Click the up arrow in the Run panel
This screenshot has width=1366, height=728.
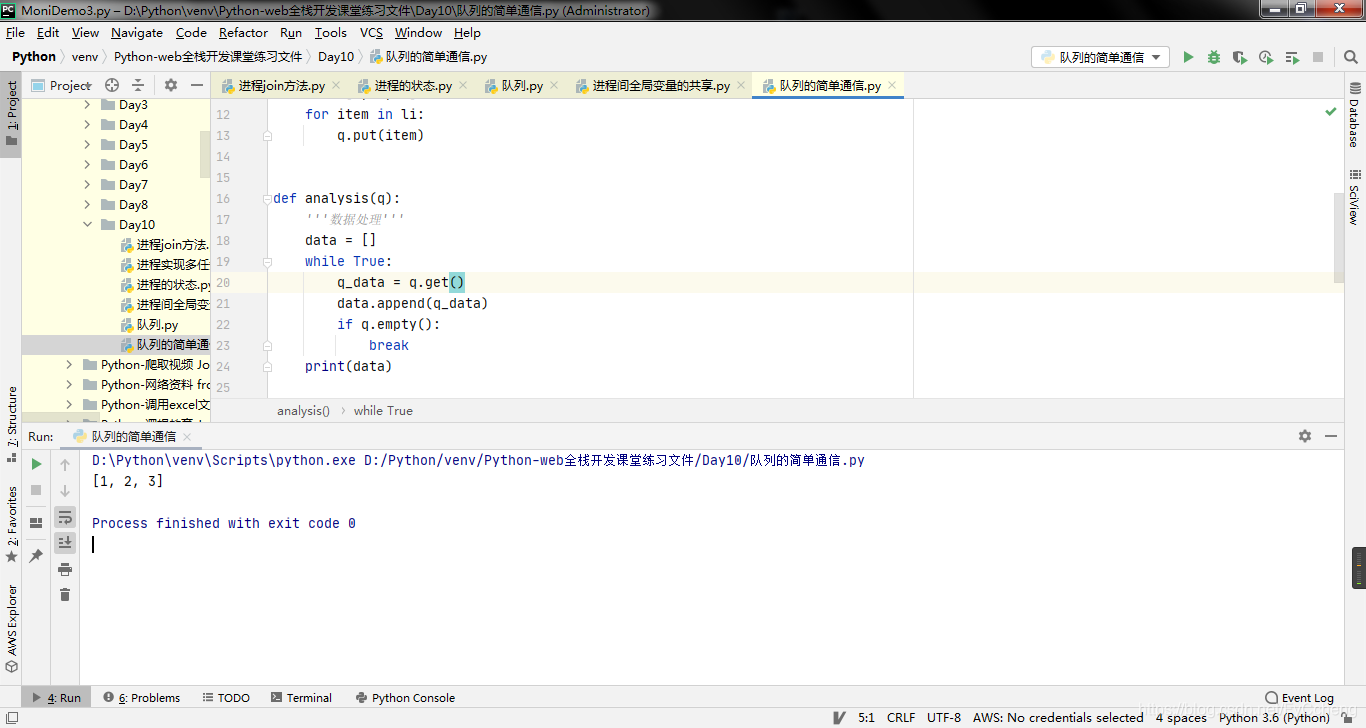(x=65, y=464)
